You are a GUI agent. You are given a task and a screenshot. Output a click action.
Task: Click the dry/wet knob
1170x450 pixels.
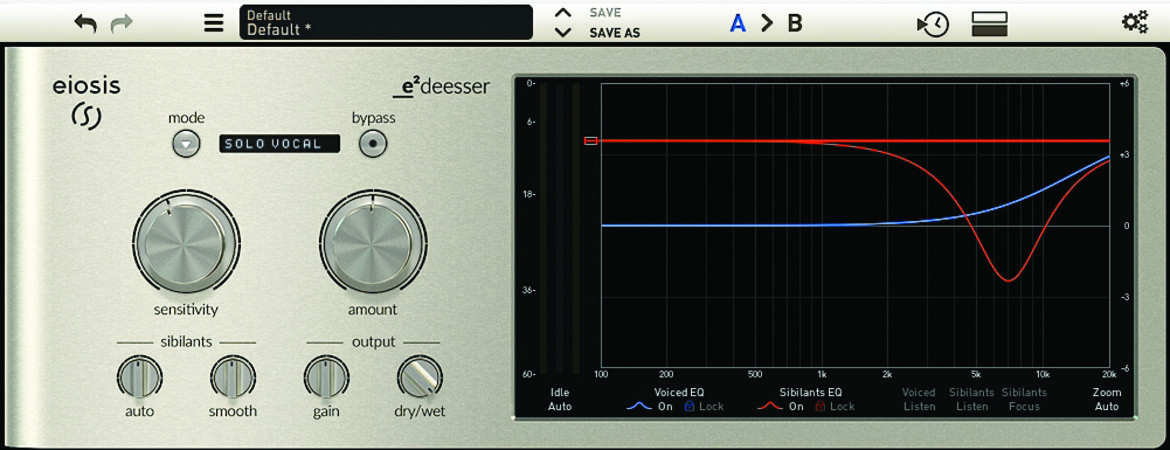click(x=419, y=377)
